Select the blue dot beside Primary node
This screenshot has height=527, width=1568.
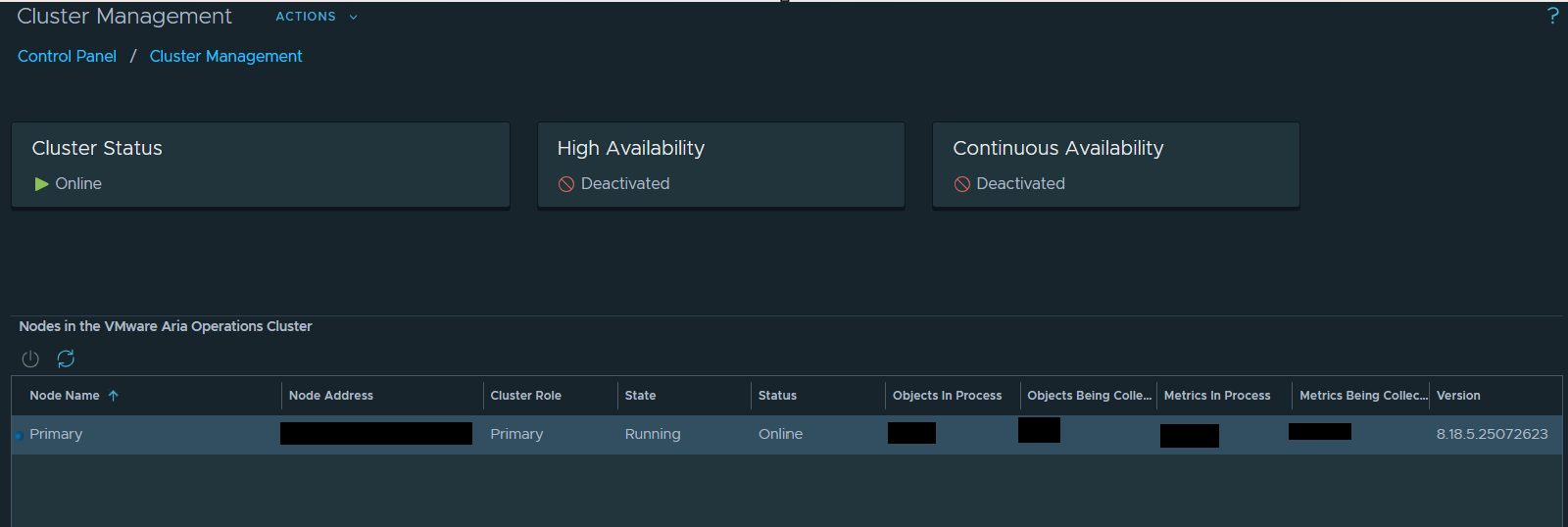click(19, 436)
